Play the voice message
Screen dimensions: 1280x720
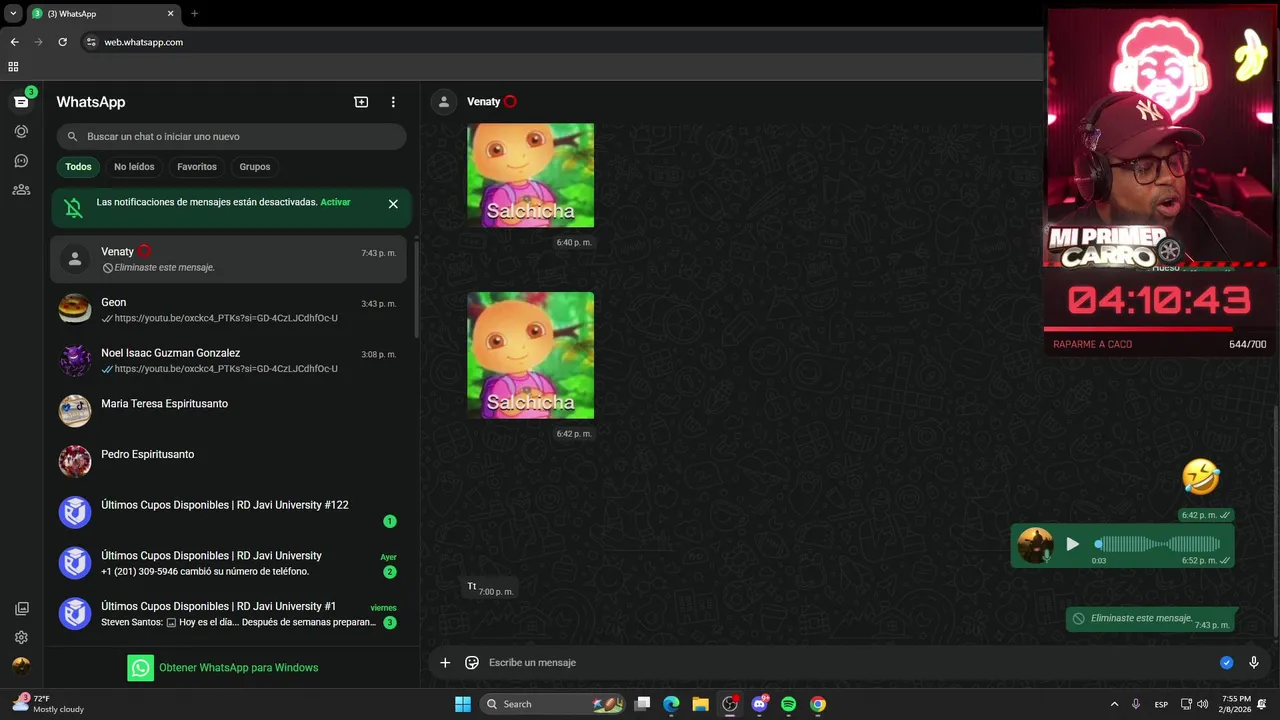pos(1072,544)
